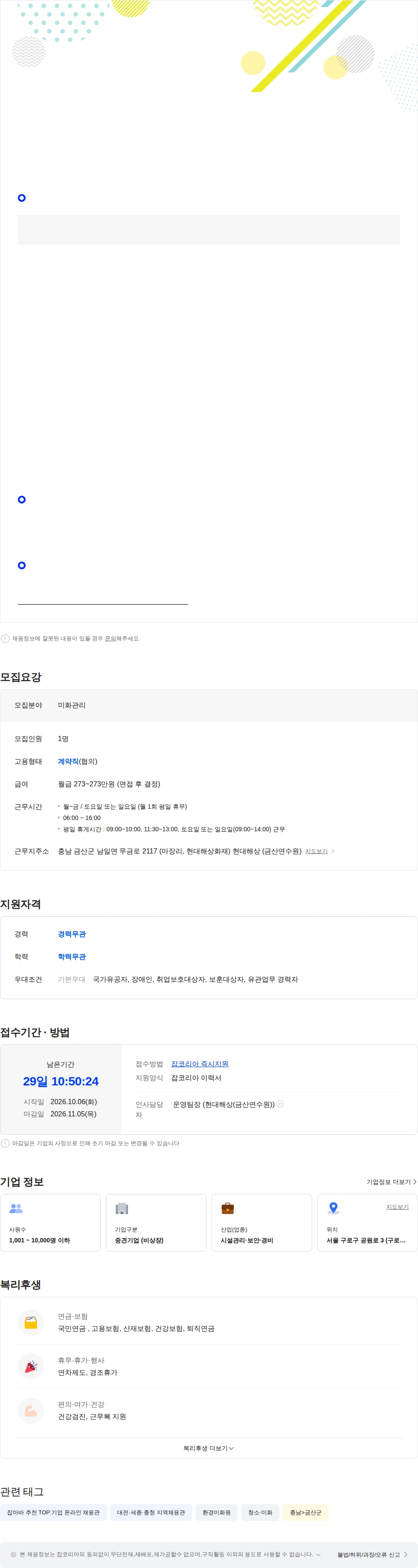
Task: Click the 서울 구로구 공원로 3 address text
Action: pyautogui.click(x=366, y=1240)
